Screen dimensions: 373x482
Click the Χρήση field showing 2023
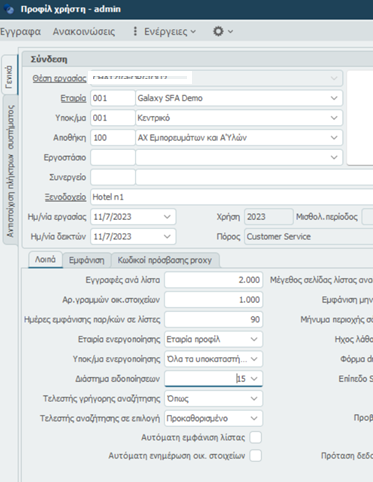(269, 217)
